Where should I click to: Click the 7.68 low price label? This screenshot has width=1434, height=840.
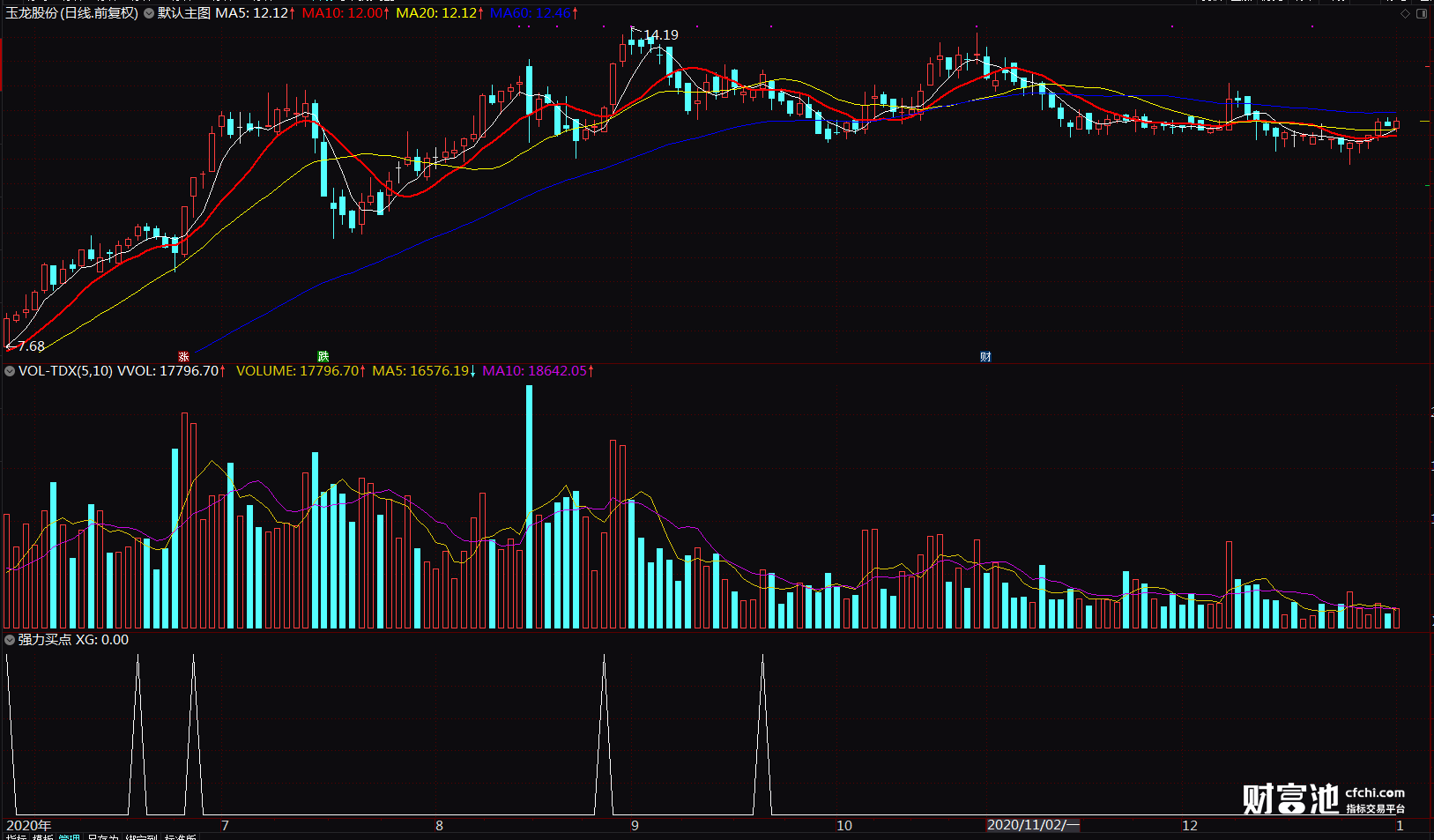[x=31, y=346]
